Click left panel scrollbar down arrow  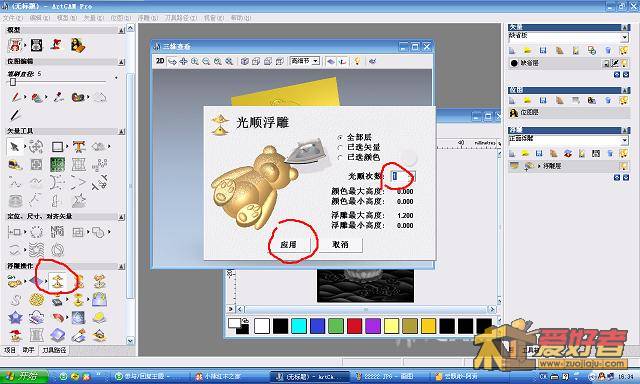[130, 340]
